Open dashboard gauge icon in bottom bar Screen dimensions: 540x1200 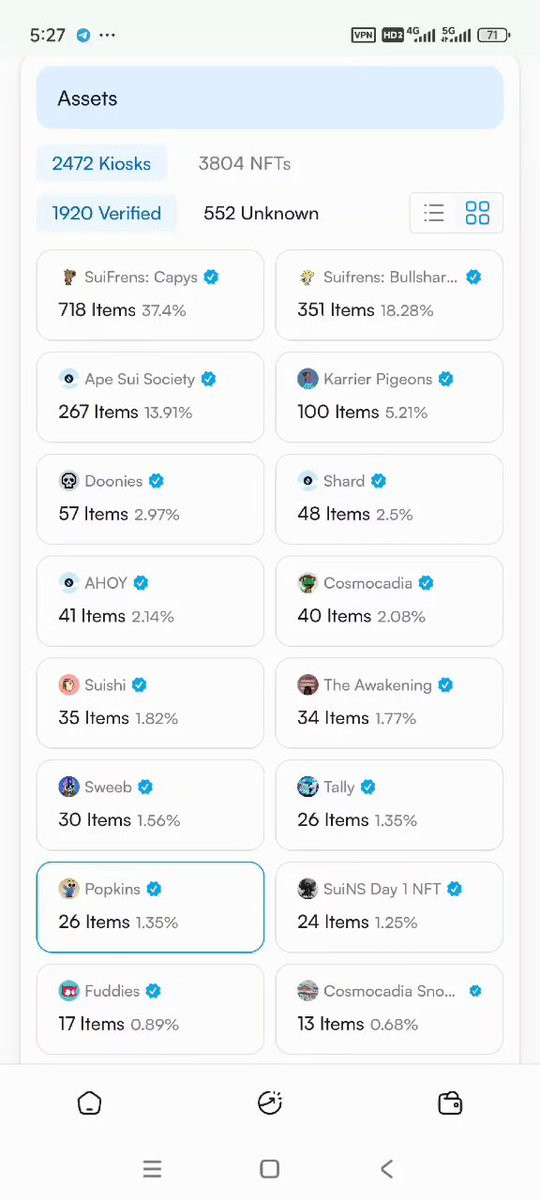tap(270, 1103)
